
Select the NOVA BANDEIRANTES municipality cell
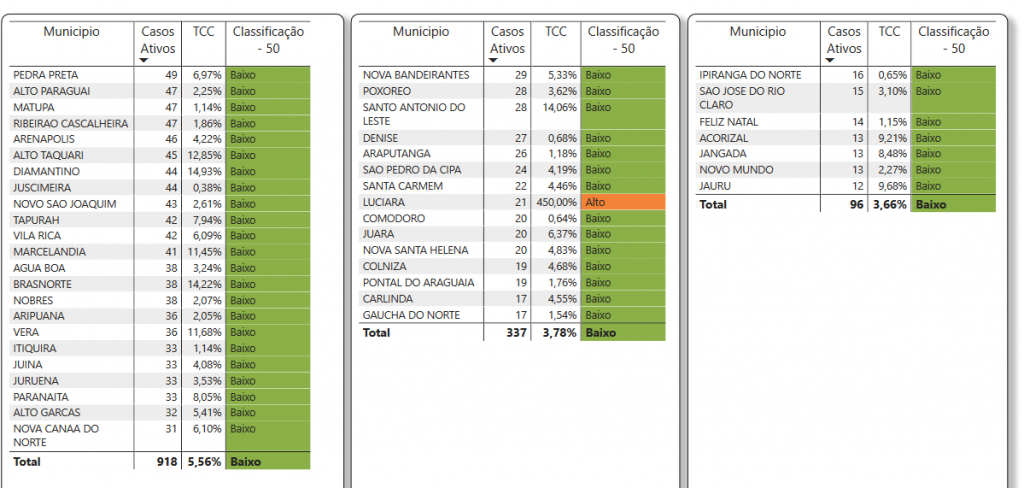[416, 75]
